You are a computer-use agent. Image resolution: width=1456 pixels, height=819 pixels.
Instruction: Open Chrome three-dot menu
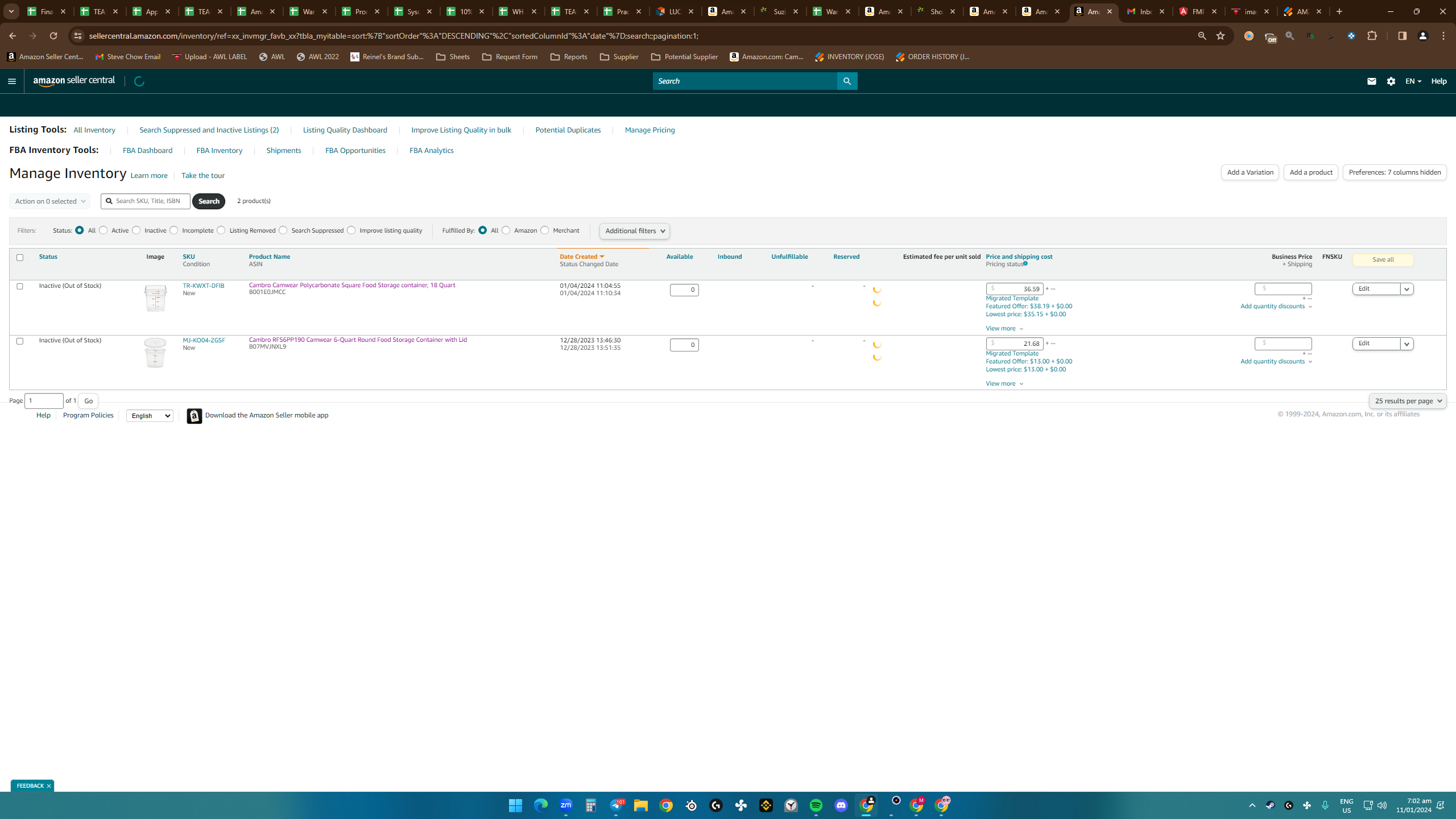coord(1443,36)
